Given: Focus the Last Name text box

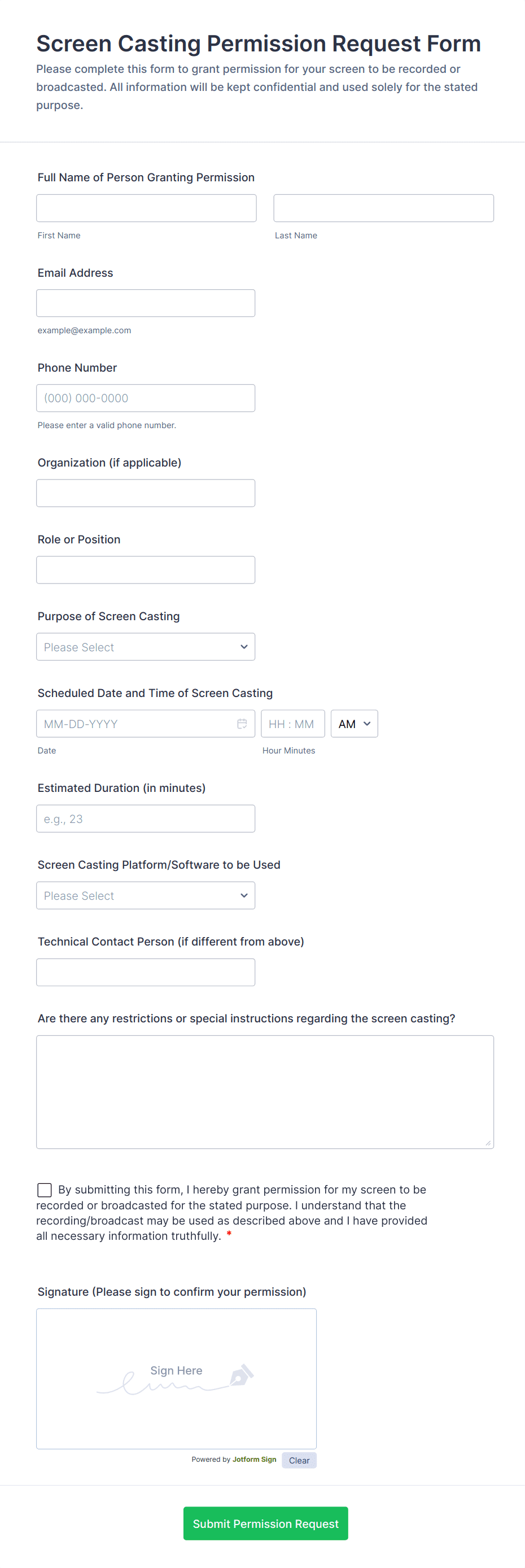Looking at the screenshot, I should point(383,208).
